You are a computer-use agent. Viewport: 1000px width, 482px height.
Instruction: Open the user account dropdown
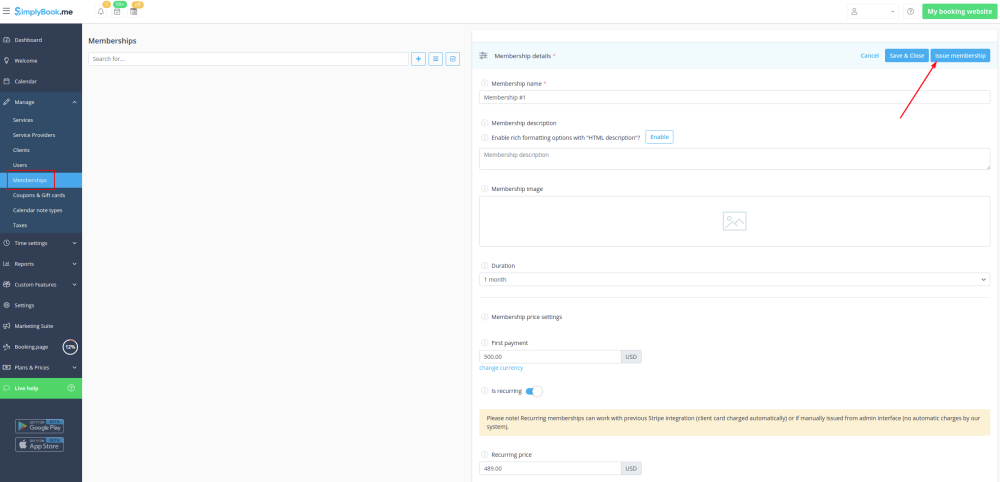pos(872,12)
